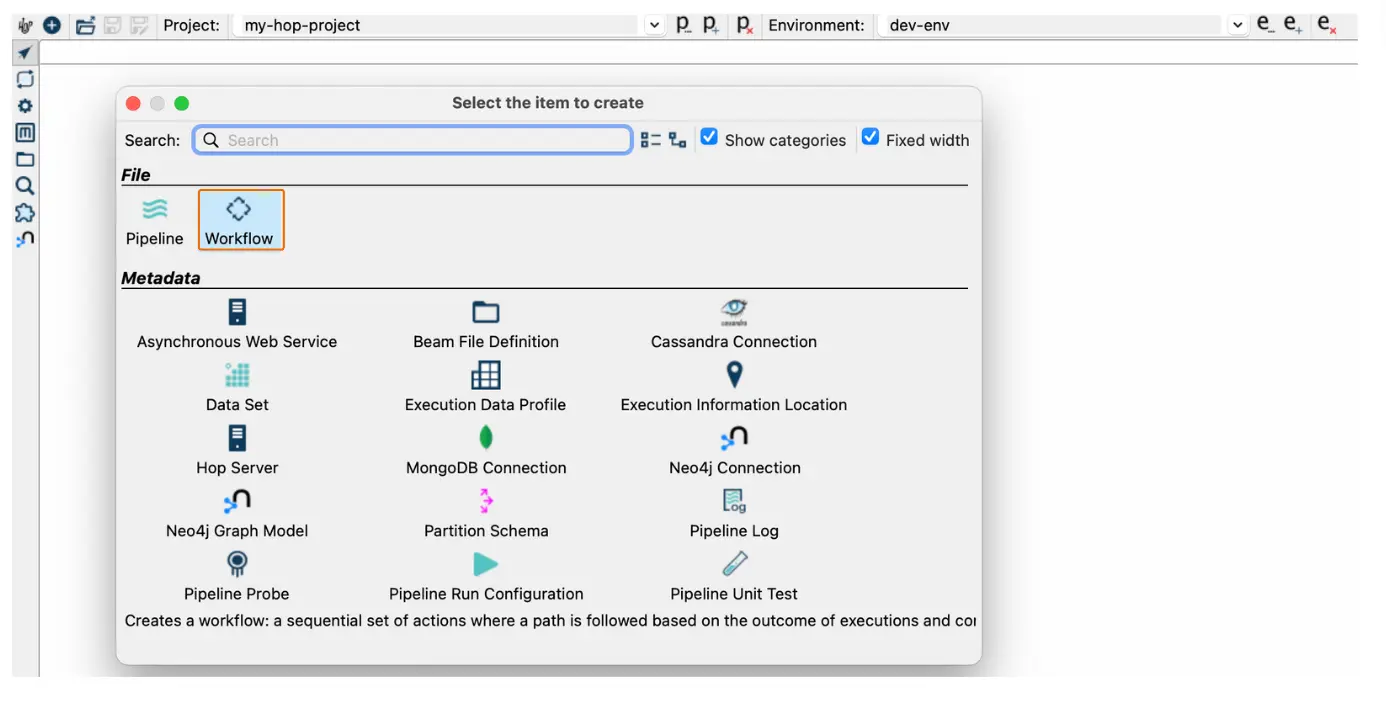Create a new Pipeline file

tap(155, 221)
